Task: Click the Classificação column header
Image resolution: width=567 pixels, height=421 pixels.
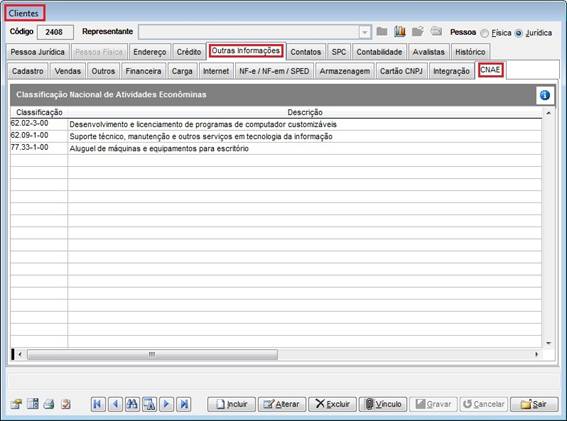Action: coord(39,112)
